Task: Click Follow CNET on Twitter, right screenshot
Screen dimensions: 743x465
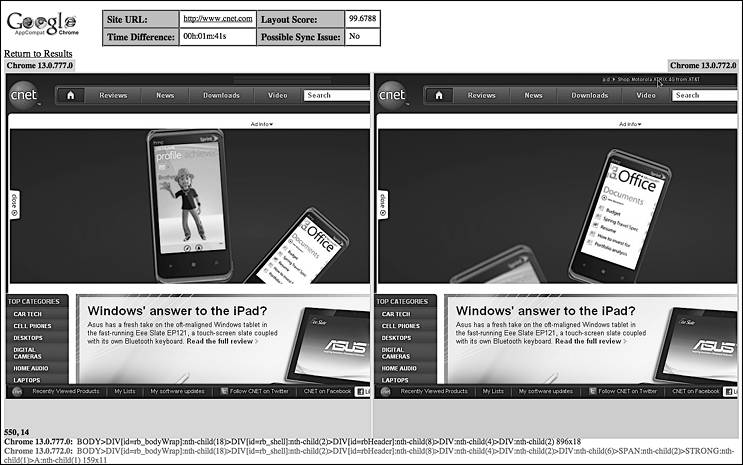Action: (x=623, y=391)
